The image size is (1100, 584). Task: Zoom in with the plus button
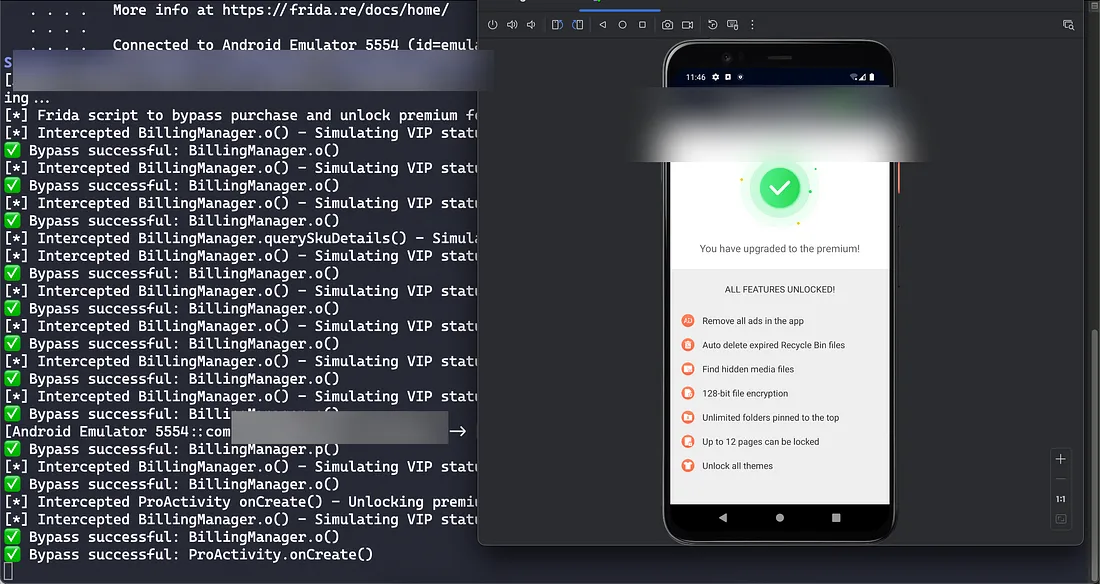pyautogui.click(x=1061, y=459)
